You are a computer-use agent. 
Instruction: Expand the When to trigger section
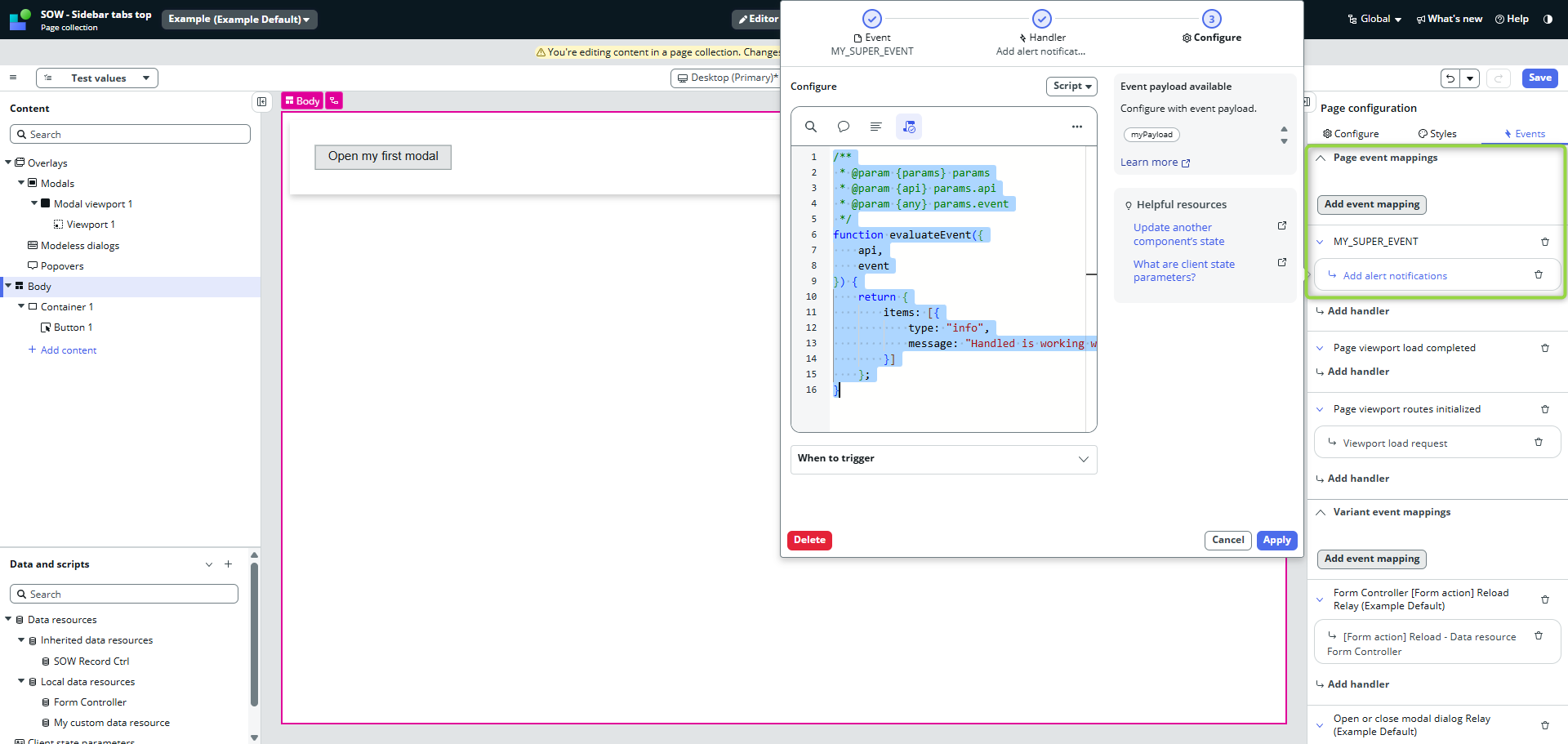tap(943, 459)
